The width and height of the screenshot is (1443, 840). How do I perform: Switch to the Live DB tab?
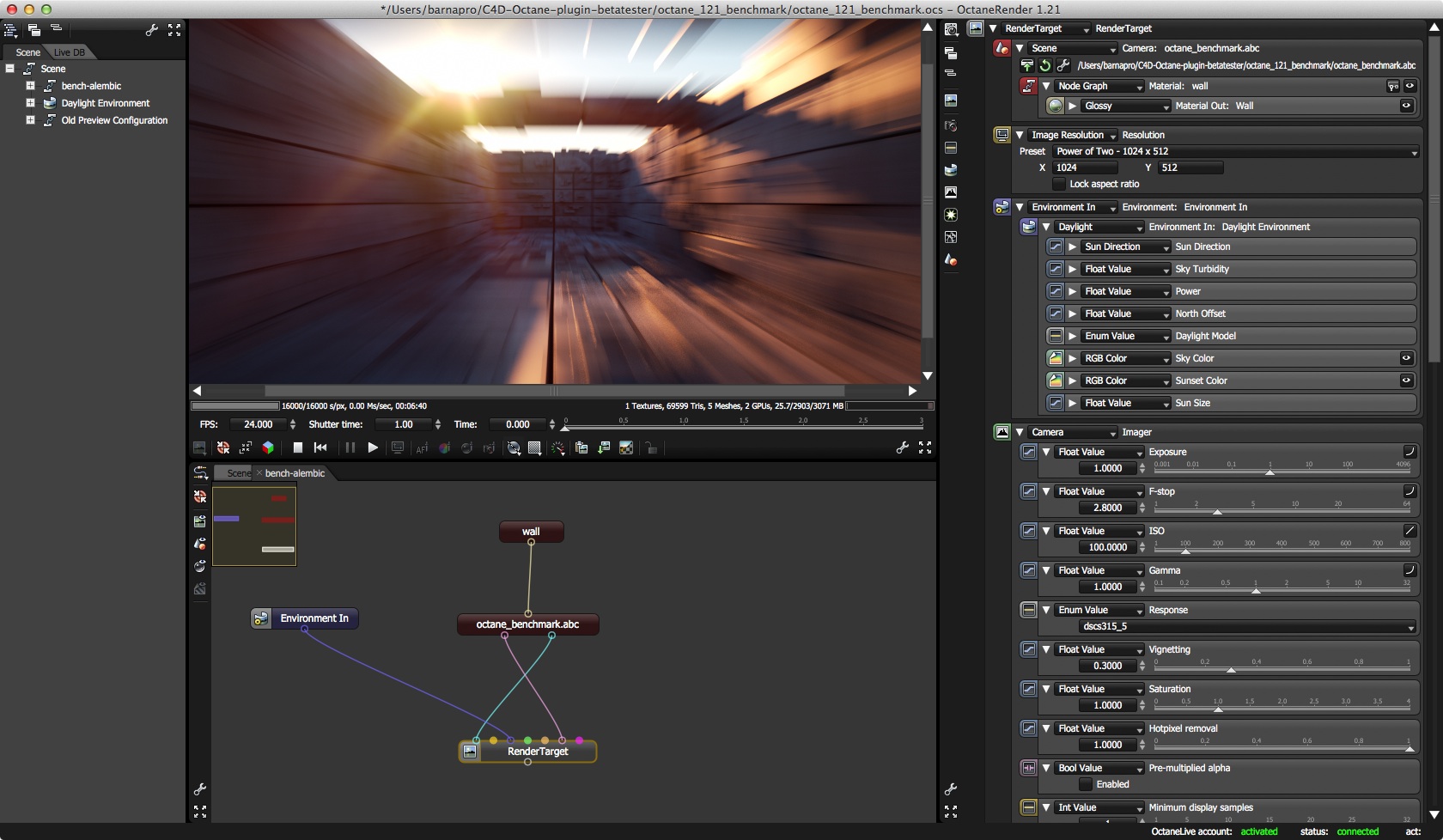click(x=70, y=52)
